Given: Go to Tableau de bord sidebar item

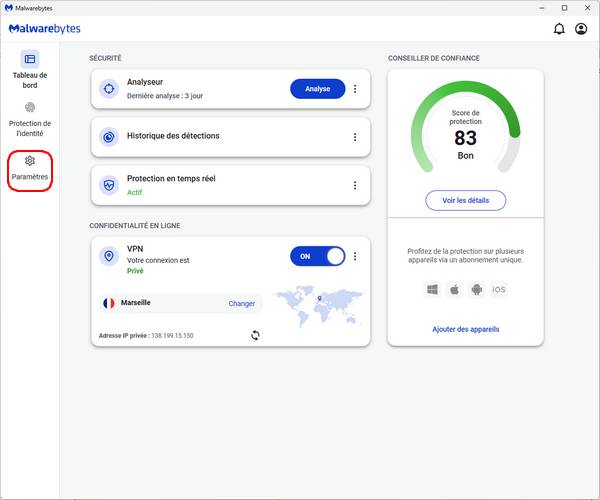Looking at the screenshot, I should pyautogui.click(x=30, y=70).
